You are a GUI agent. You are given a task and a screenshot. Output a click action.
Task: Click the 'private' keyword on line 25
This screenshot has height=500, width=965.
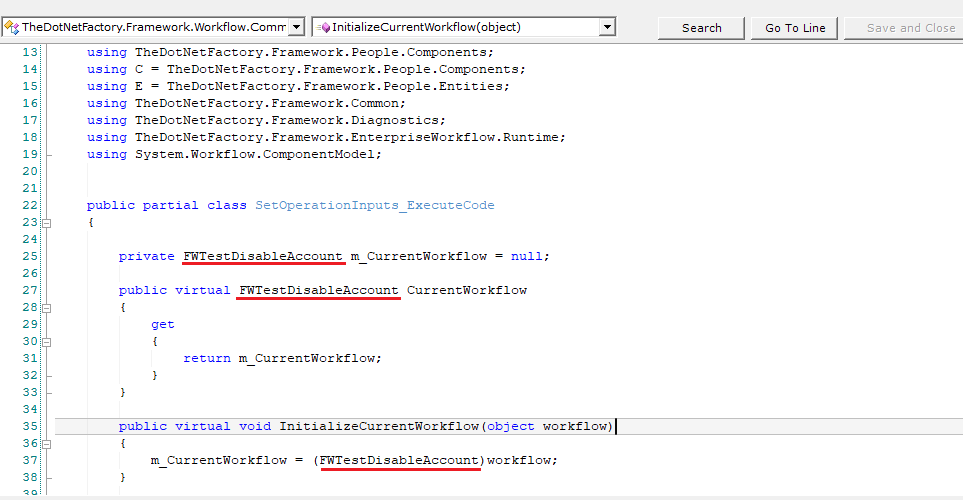[x=146, y=256]
